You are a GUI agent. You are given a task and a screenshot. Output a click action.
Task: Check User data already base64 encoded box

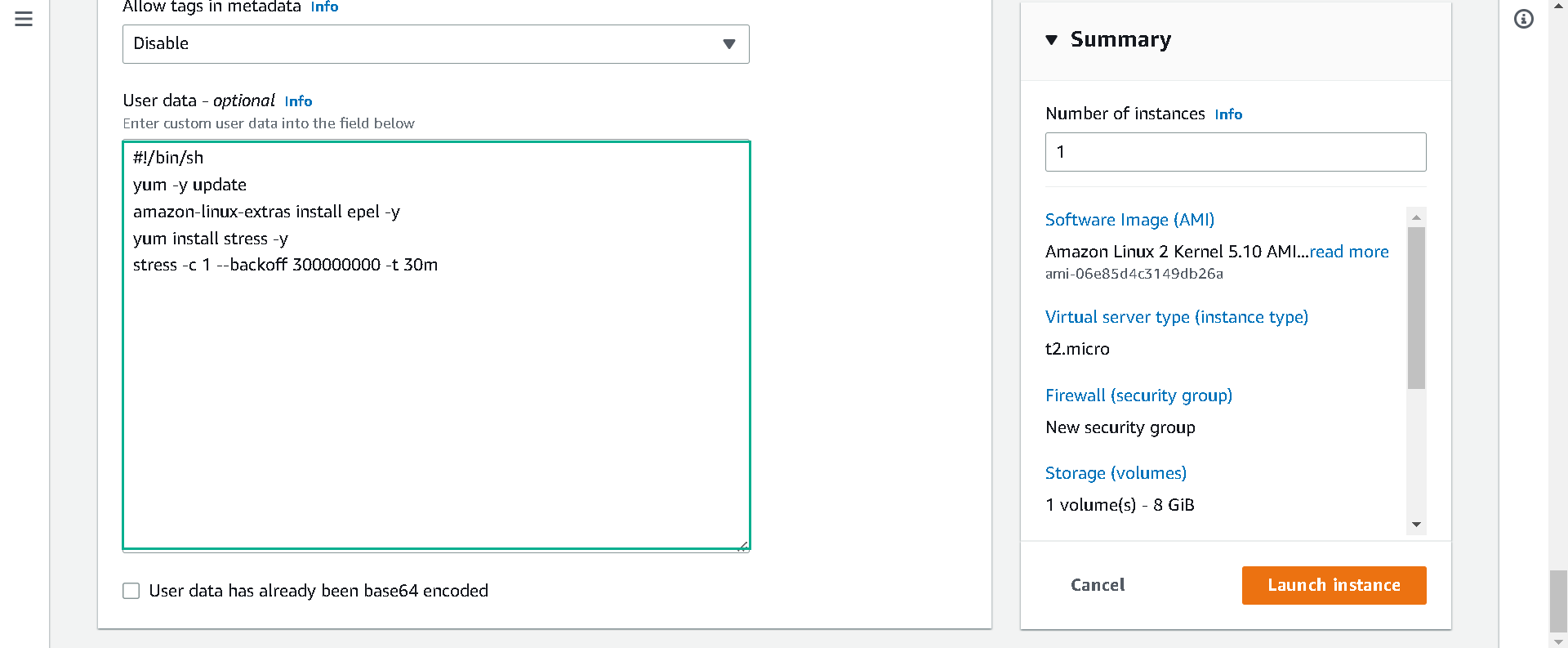[x=131, y=591]
